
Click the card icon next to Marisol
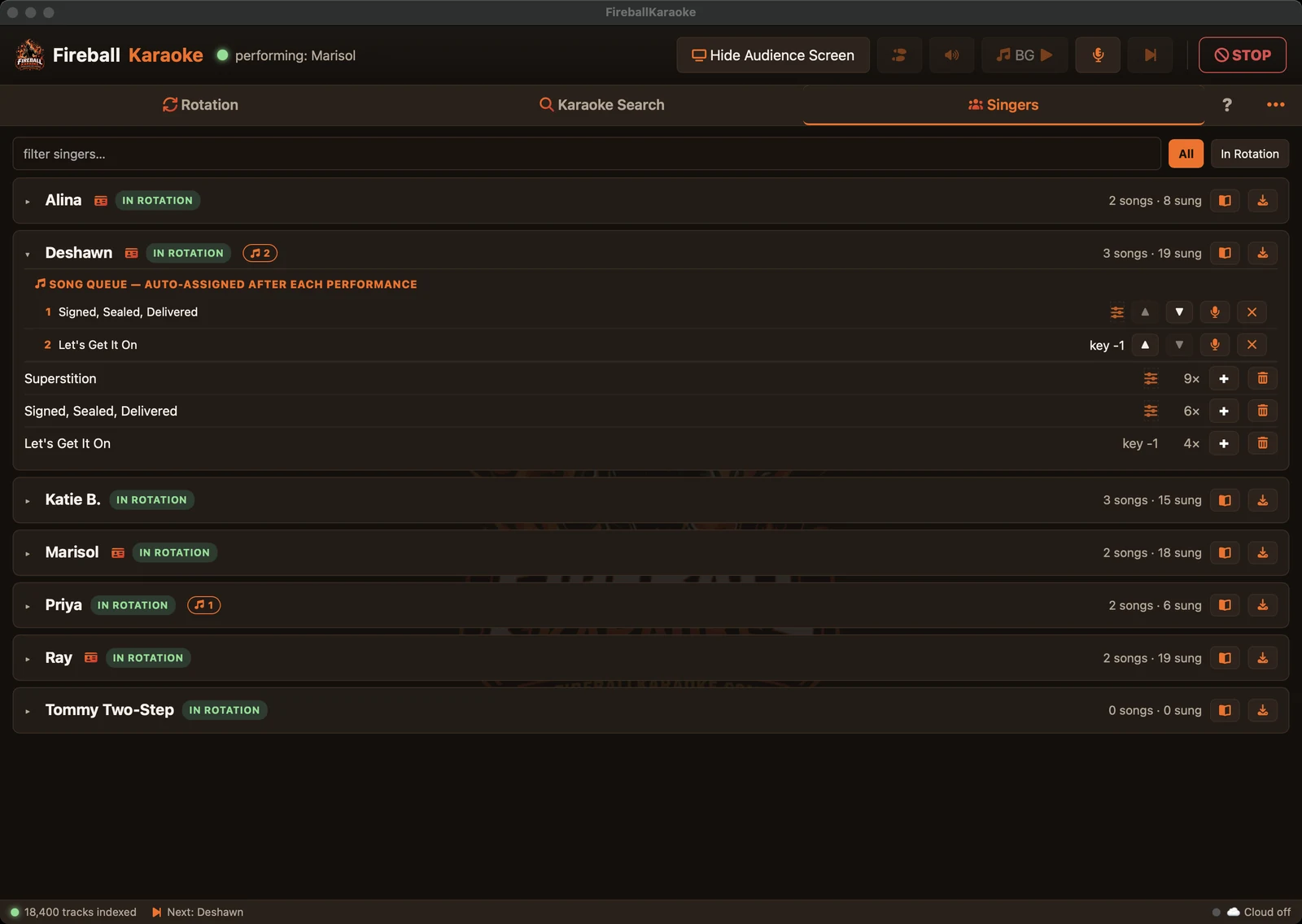(118, 553)
